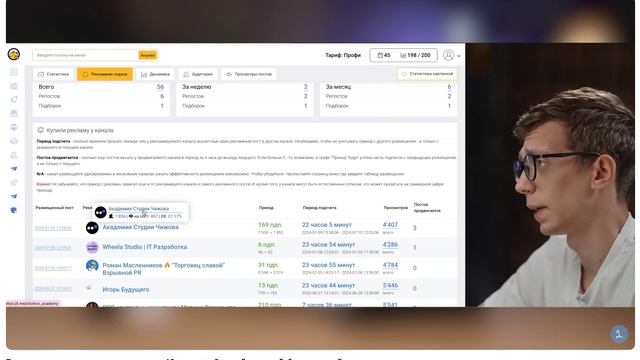Click the user avatar icon in header
Viewport: 640px width, 360px height.
coord(449,55)
